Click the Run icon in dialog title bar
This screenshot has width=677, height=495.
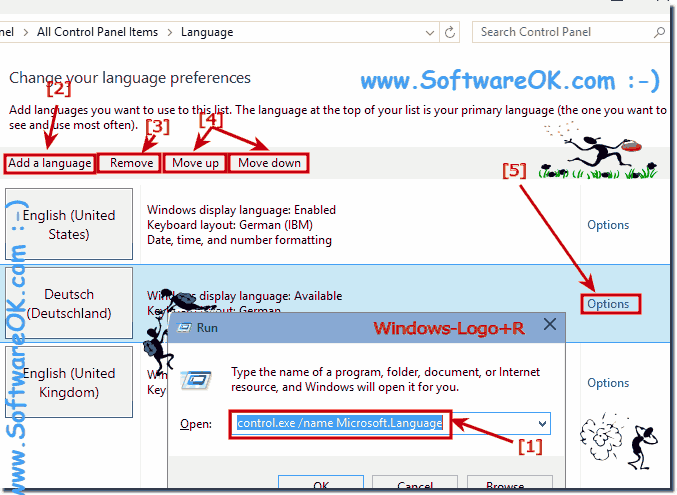point(184,328)
